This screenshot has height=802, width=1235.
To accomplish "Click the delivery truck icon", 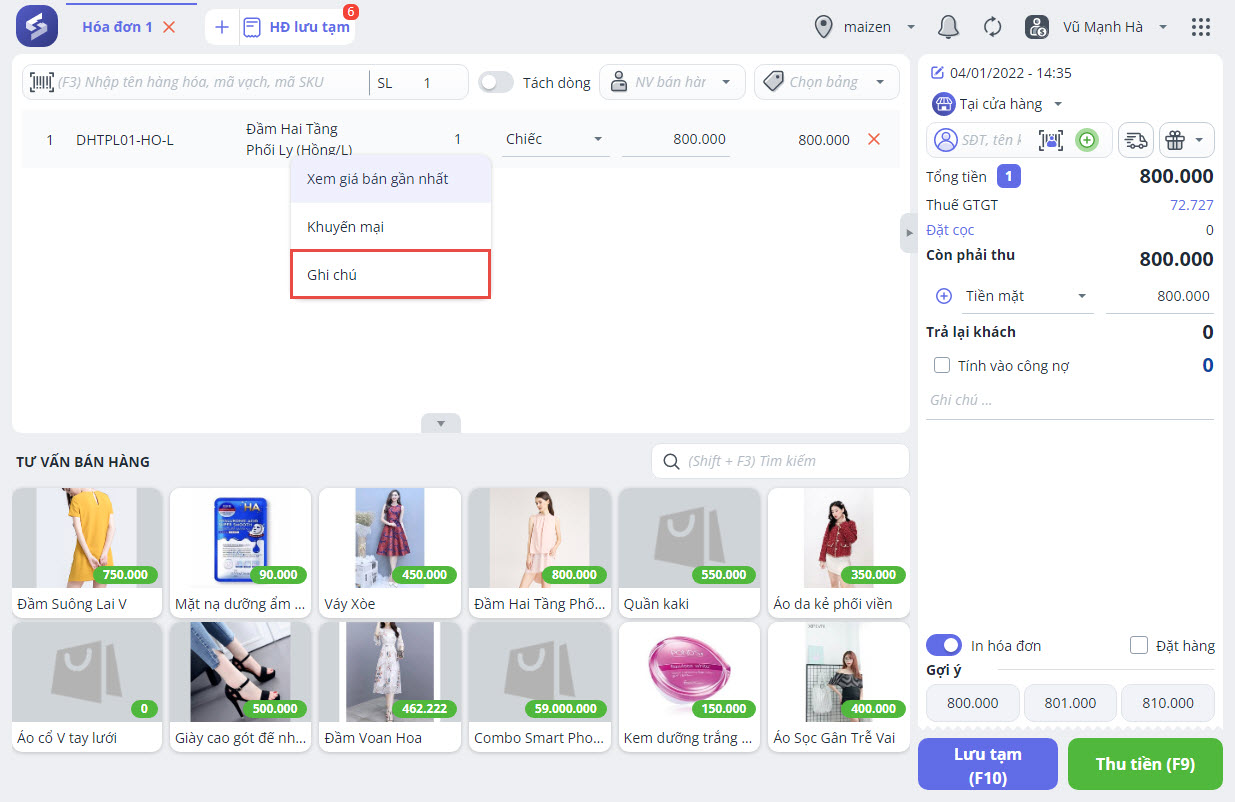I will pos(1136,140).
